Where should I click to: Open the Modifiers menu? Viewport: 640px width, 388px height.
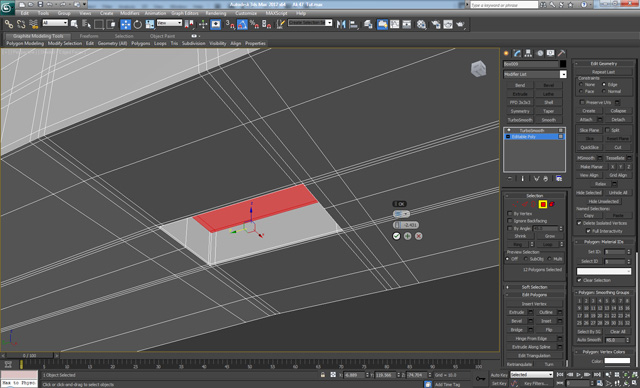(129, 13)
